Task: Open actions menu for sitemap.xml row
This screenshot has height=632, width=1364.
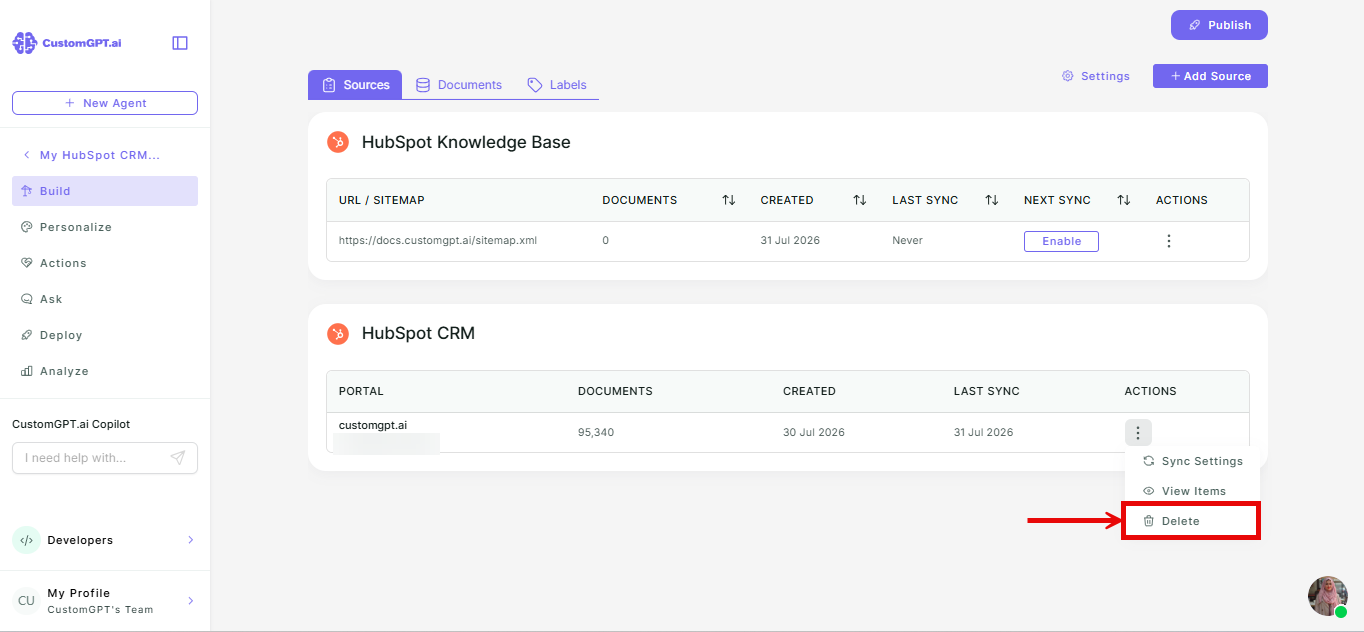Action: (x=1169, y=241)
